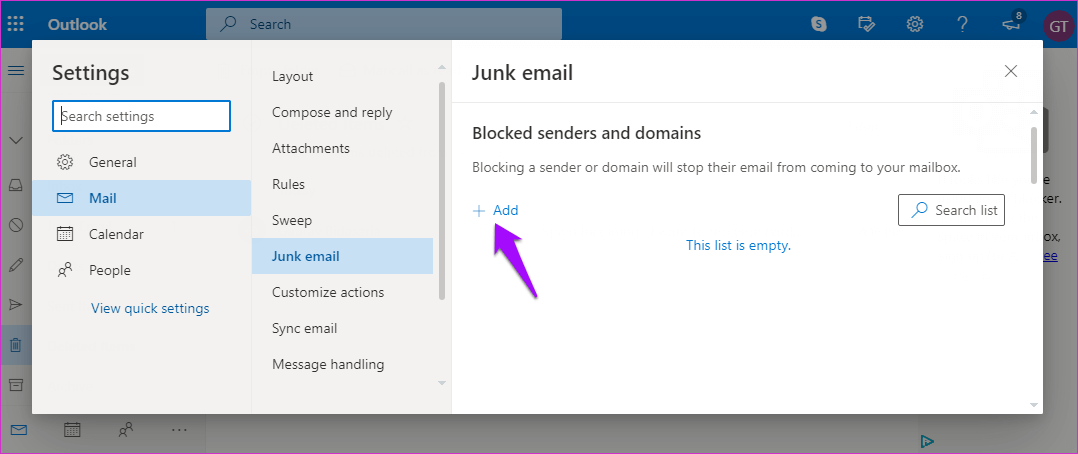This screenshot has height=454, width=1078.
Task: Open the settings gear in header
Action: click(914, 24)
